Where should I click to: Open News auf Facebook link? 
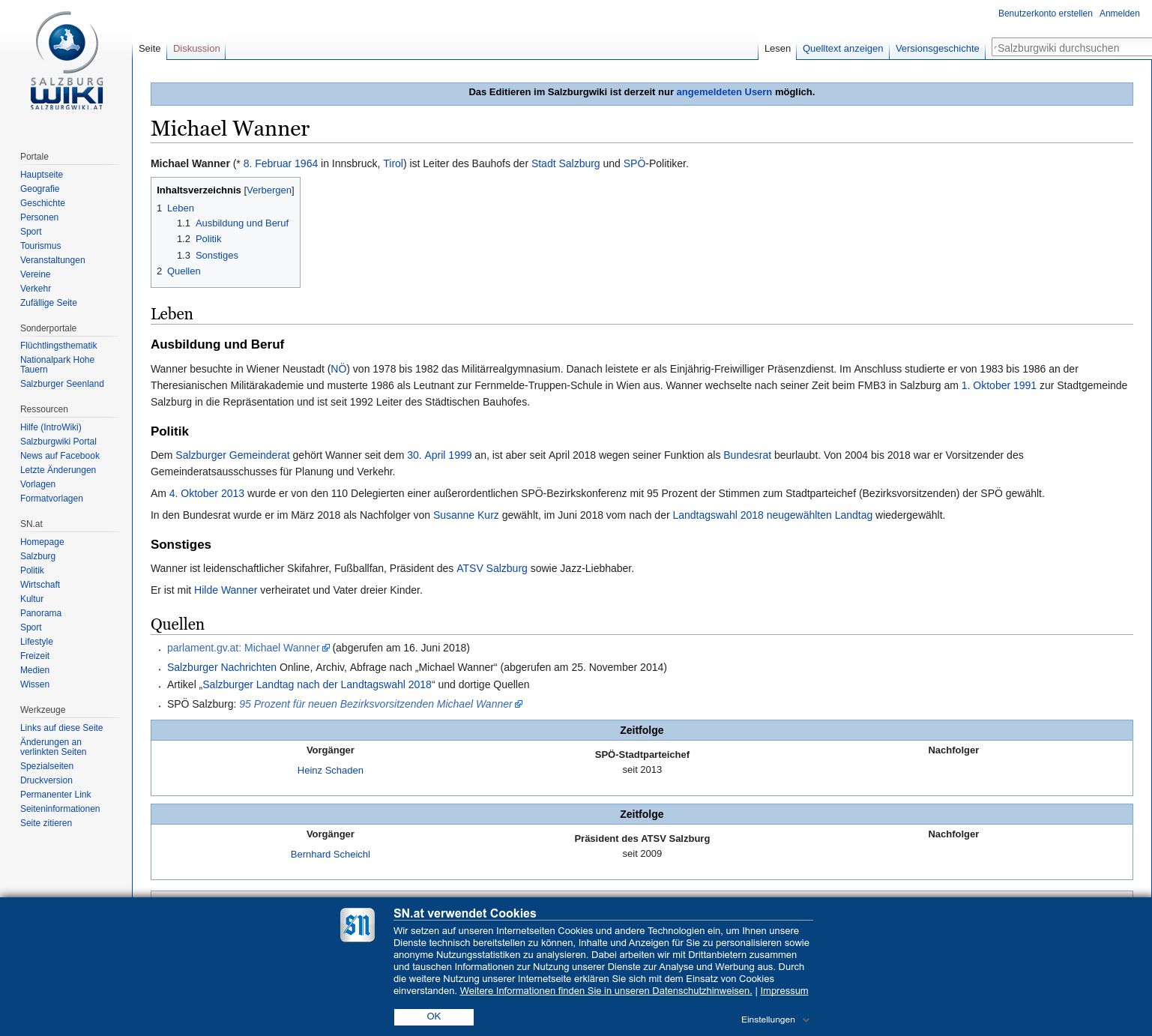click(x=60, y=456)
